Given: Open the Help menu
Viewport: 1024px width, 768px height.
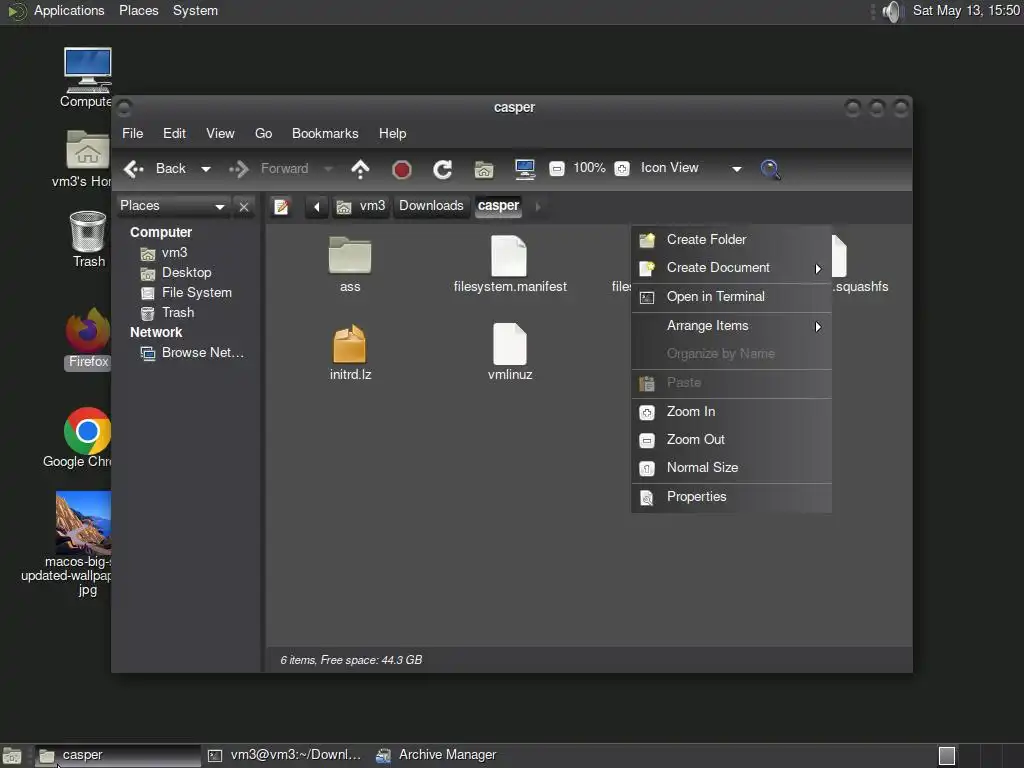Looking at the screenshot, I should 392,134.
